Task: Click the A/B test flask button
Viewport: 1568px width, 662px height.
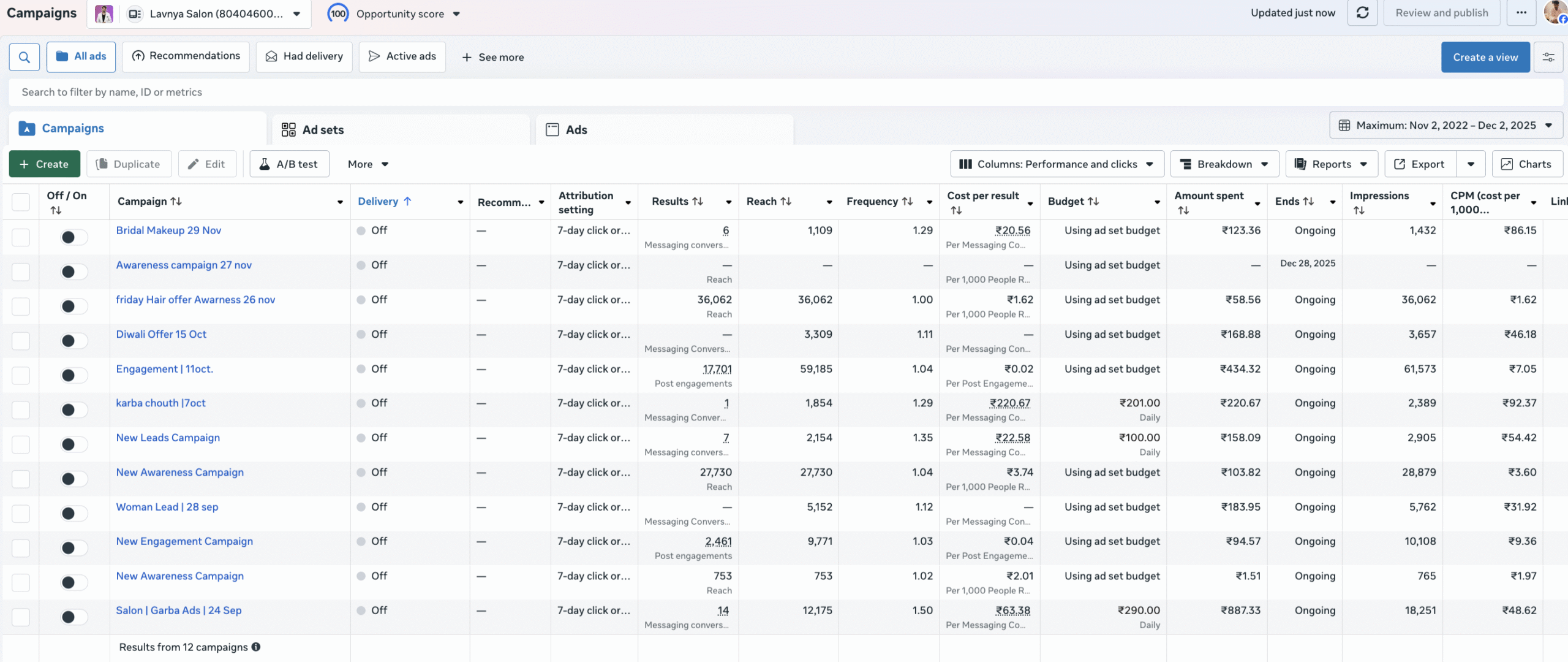Action: 289,164
